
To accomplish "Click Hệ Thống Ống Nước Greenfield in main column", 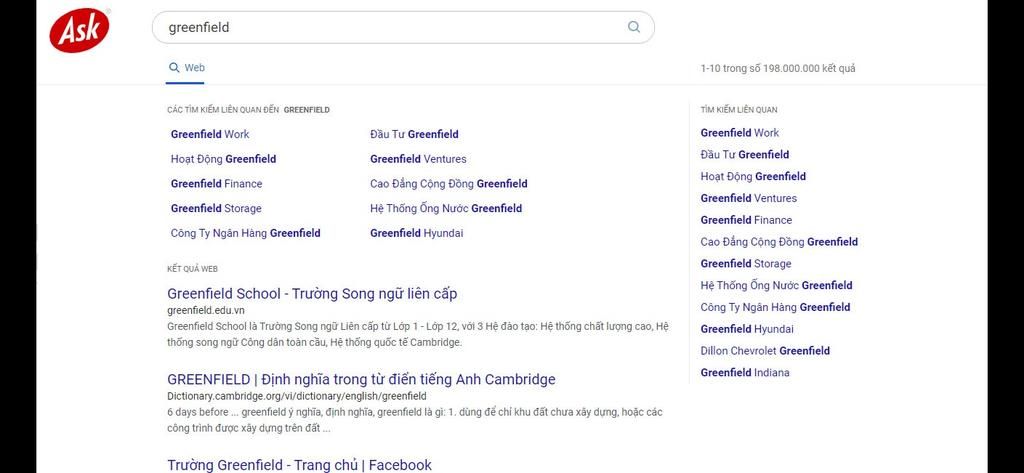I will (x=446, y=209).
